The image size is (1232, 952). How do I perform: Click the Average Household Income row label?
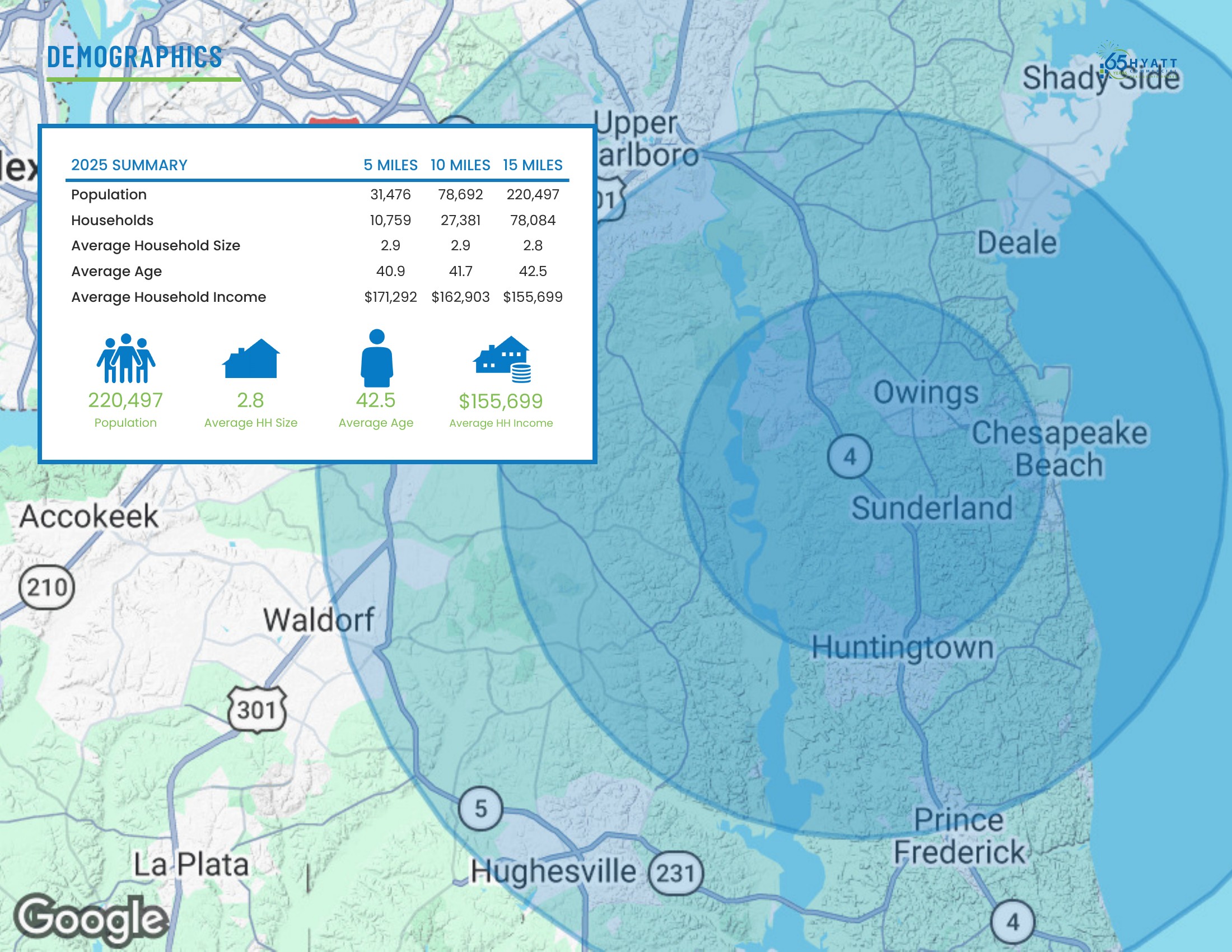pos(169,297)
